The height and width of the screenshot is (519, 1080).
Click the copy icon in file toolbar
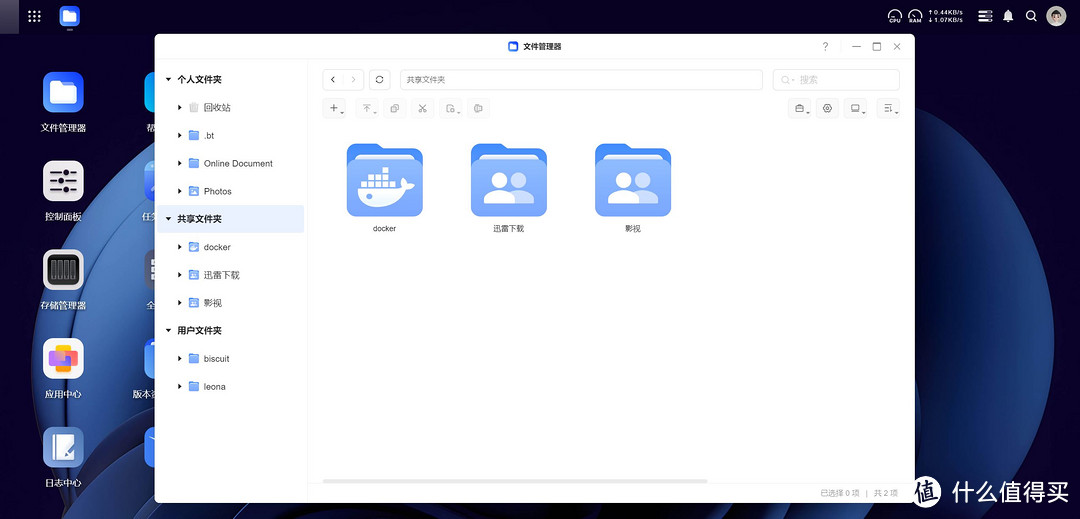tap(394, 109)
